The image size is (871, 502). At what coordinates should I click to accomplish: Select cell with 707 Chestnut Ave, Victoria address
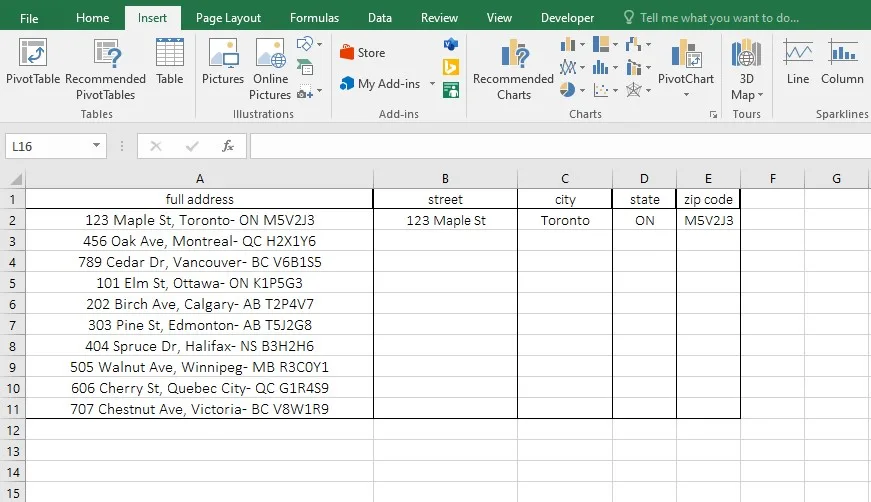199,409
